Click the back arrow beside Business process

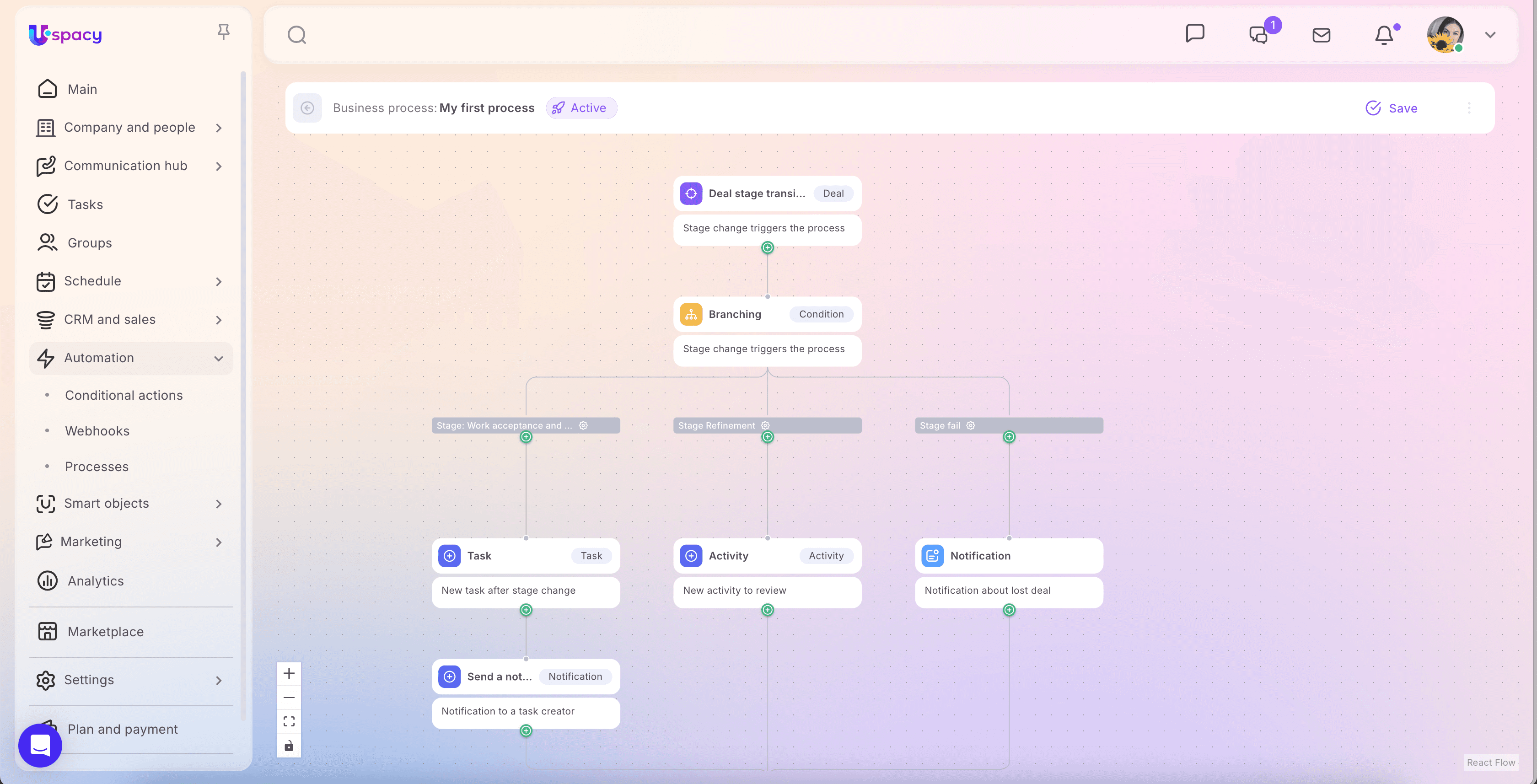307,108
